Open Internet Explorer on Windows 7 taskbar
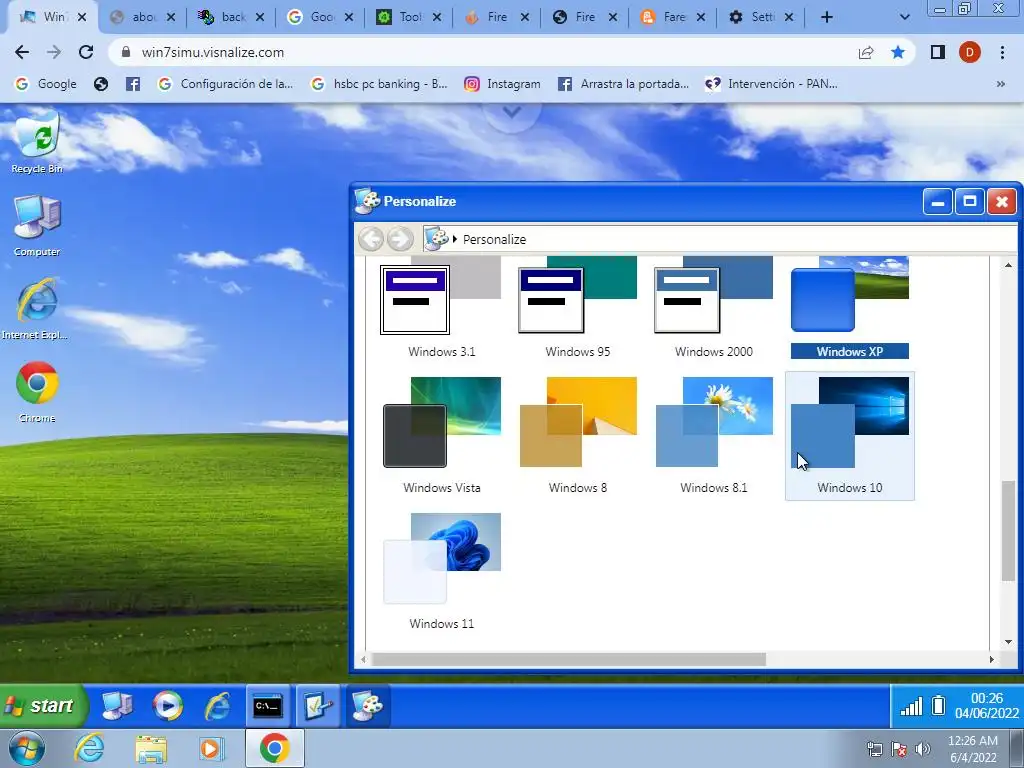1024x768 pixels. pyautogui.click(x=89, y=748)
